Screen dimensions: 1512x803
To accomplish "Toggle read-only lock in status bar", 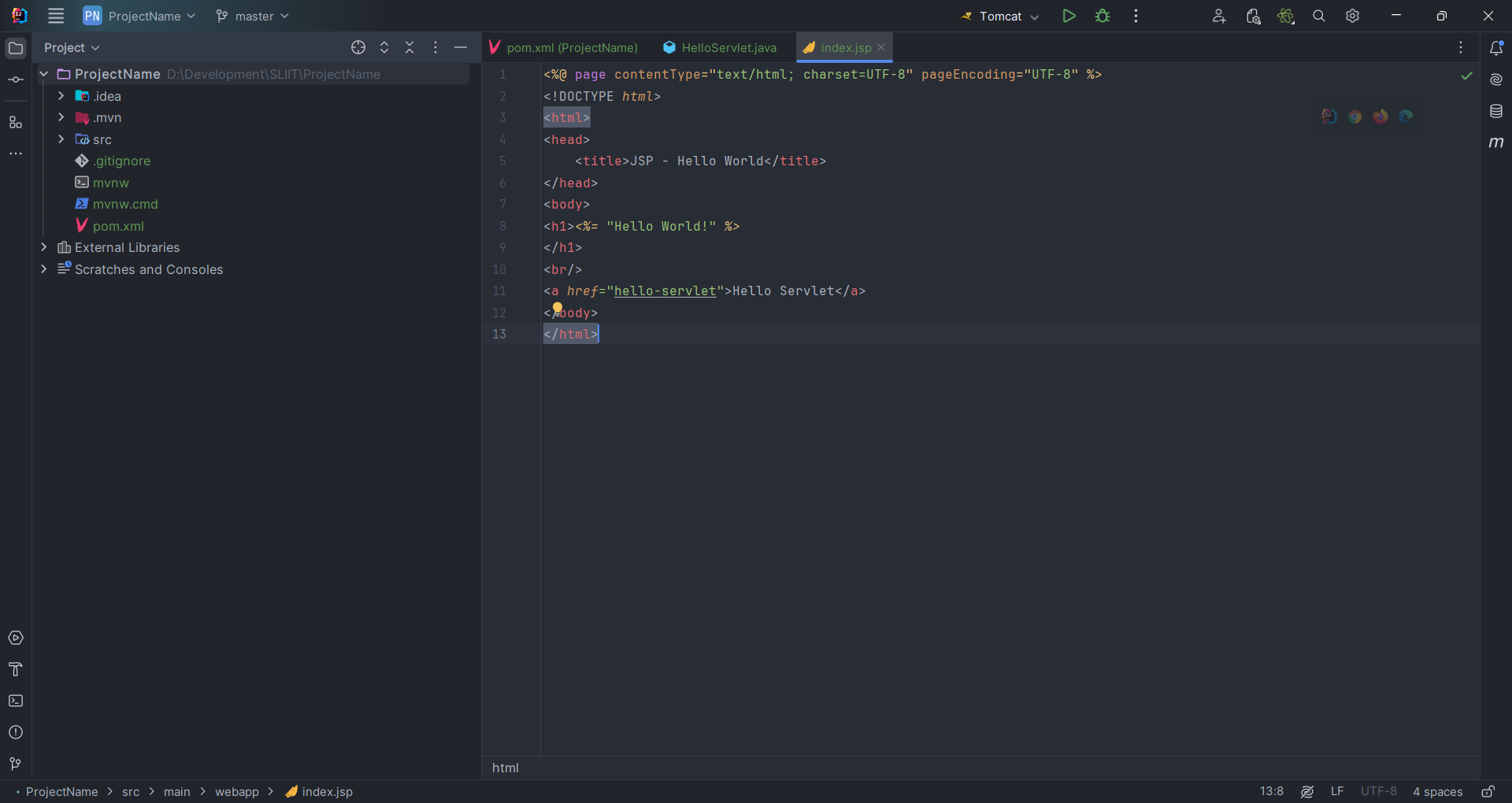I will 1488,791.
